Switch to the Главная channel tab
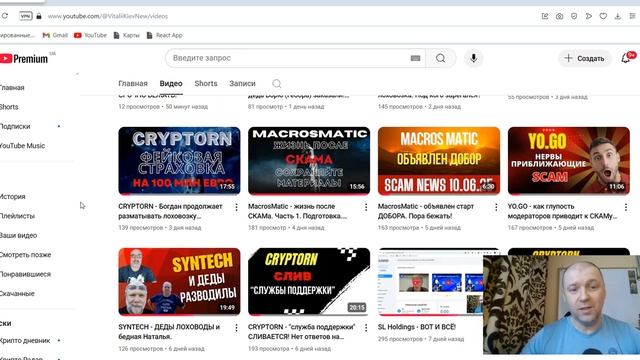The height and width of the screenshot is (360, 640). pyautogui.click(x=133, y=83)
